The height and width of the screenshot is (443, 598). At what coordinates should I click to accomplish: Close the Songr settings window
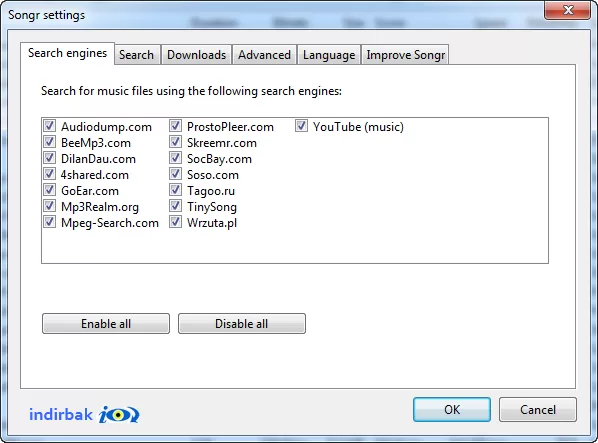[x=567, y=10]
